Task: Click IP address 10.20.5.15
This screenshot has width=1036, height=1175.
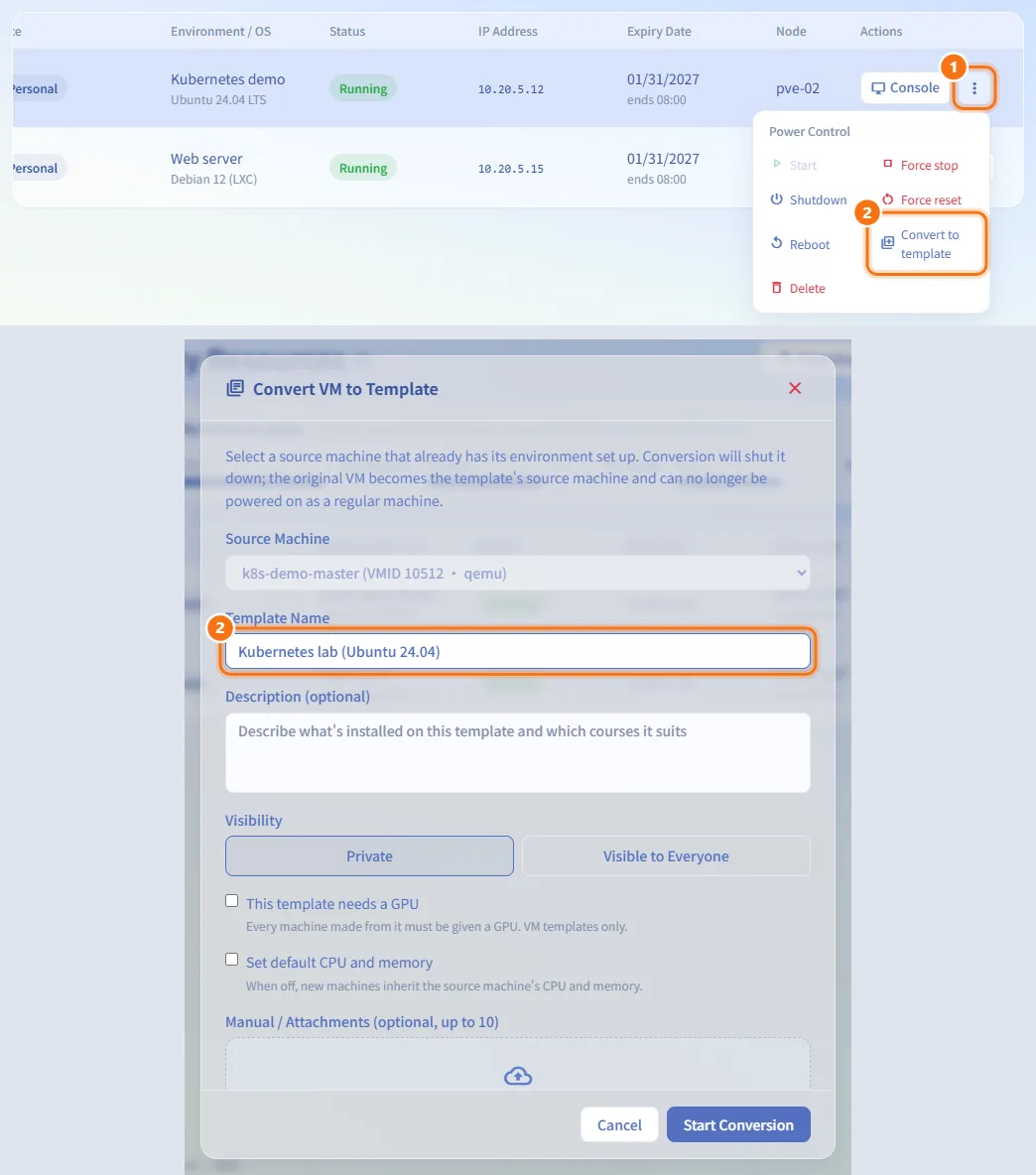Action: pos(511,169)
